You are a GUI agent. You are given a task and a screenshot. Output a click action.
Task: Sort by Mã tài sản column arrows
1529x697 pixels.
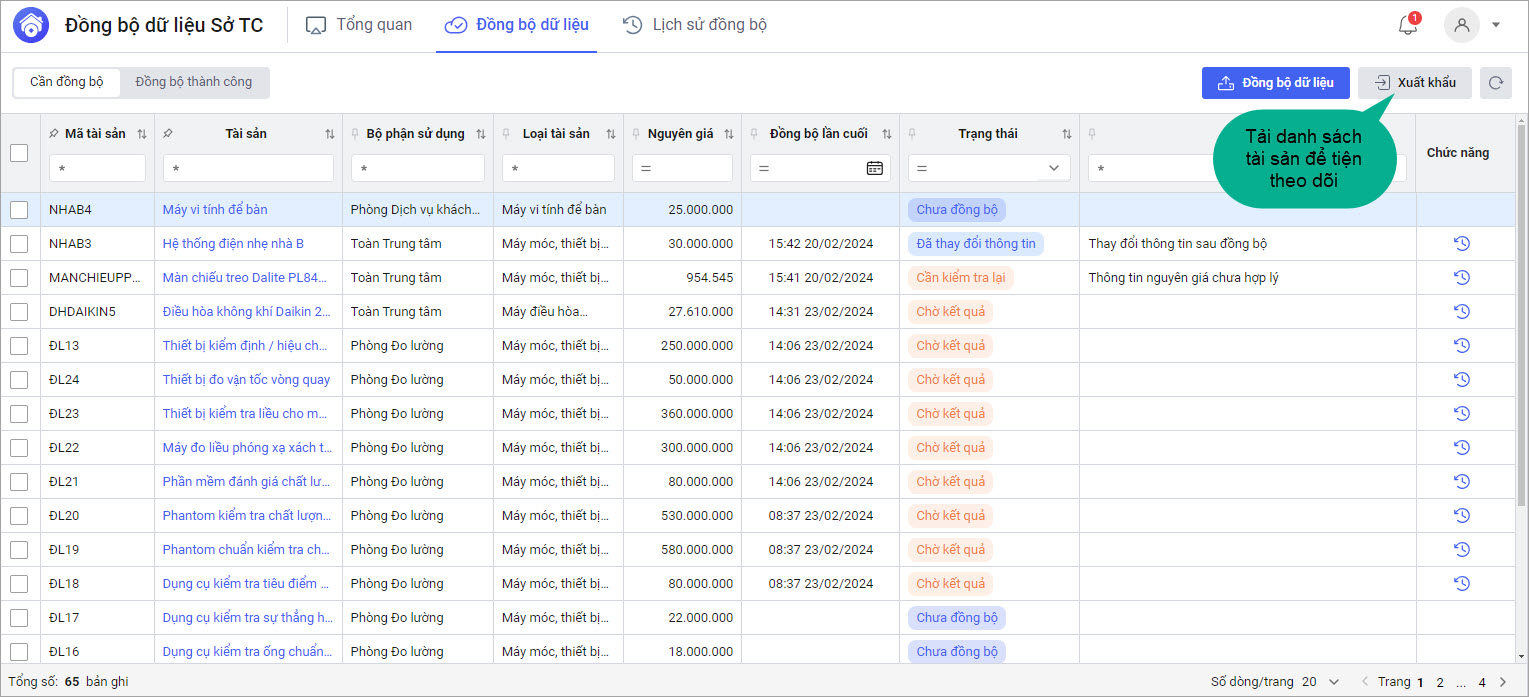tap(141, 134)
